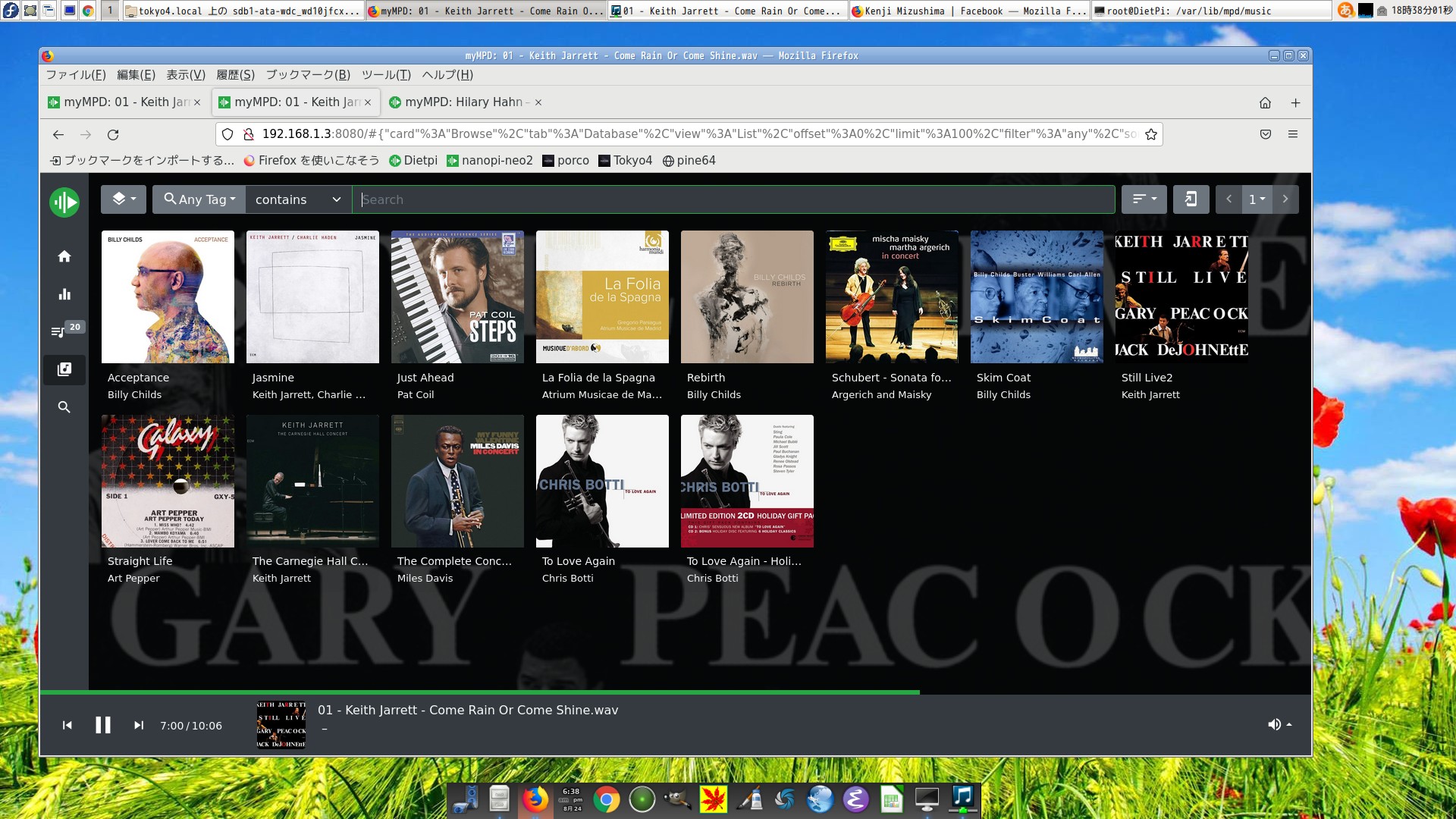This screenshot has height=819, width=1456.
Task: Open the myMPD Home view icon
Action: 64,256
